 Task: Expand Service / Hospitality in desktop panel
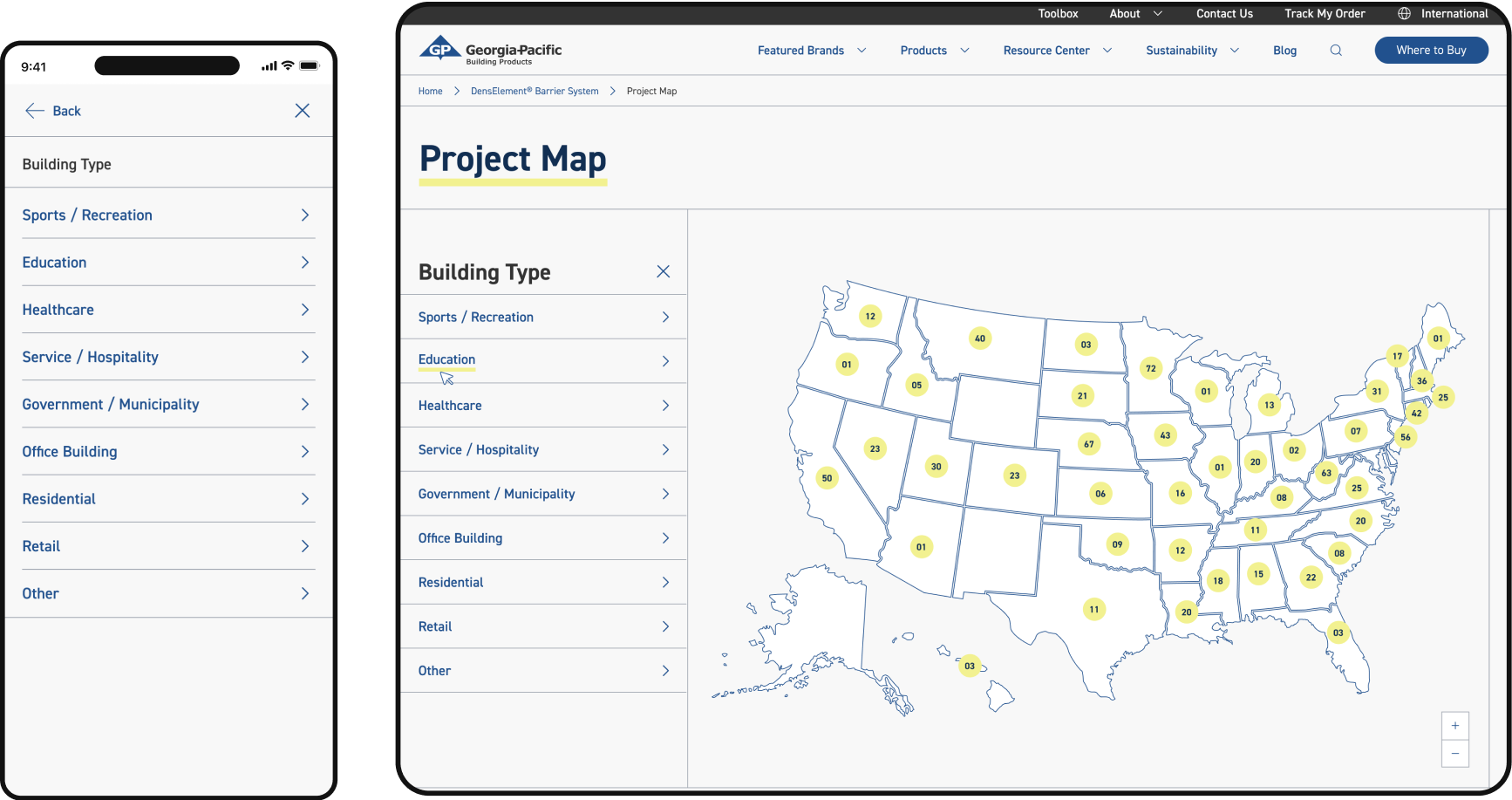tap(544, 450)
